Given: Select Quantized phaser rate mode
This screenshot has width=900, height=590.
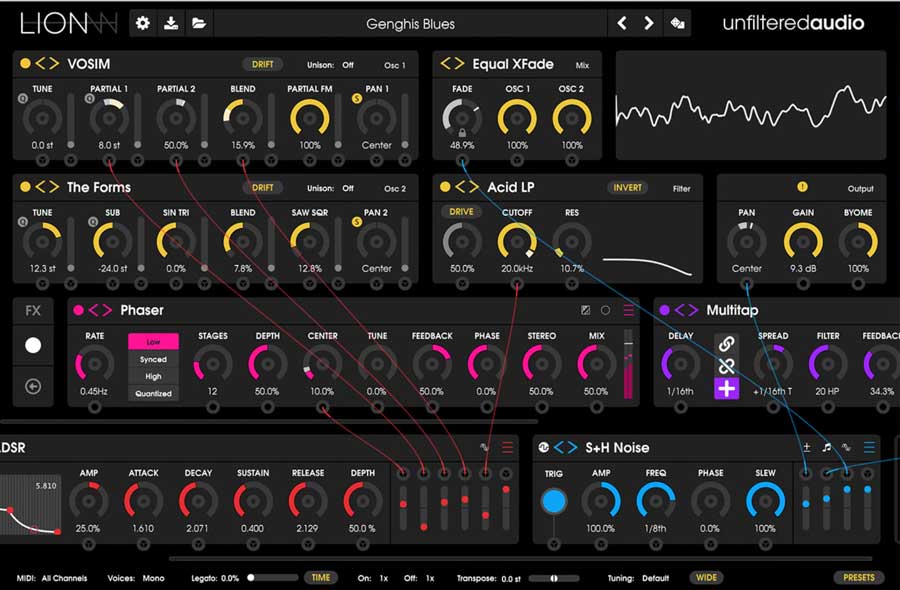Looking at the screenshot, I should coord(153,393).
